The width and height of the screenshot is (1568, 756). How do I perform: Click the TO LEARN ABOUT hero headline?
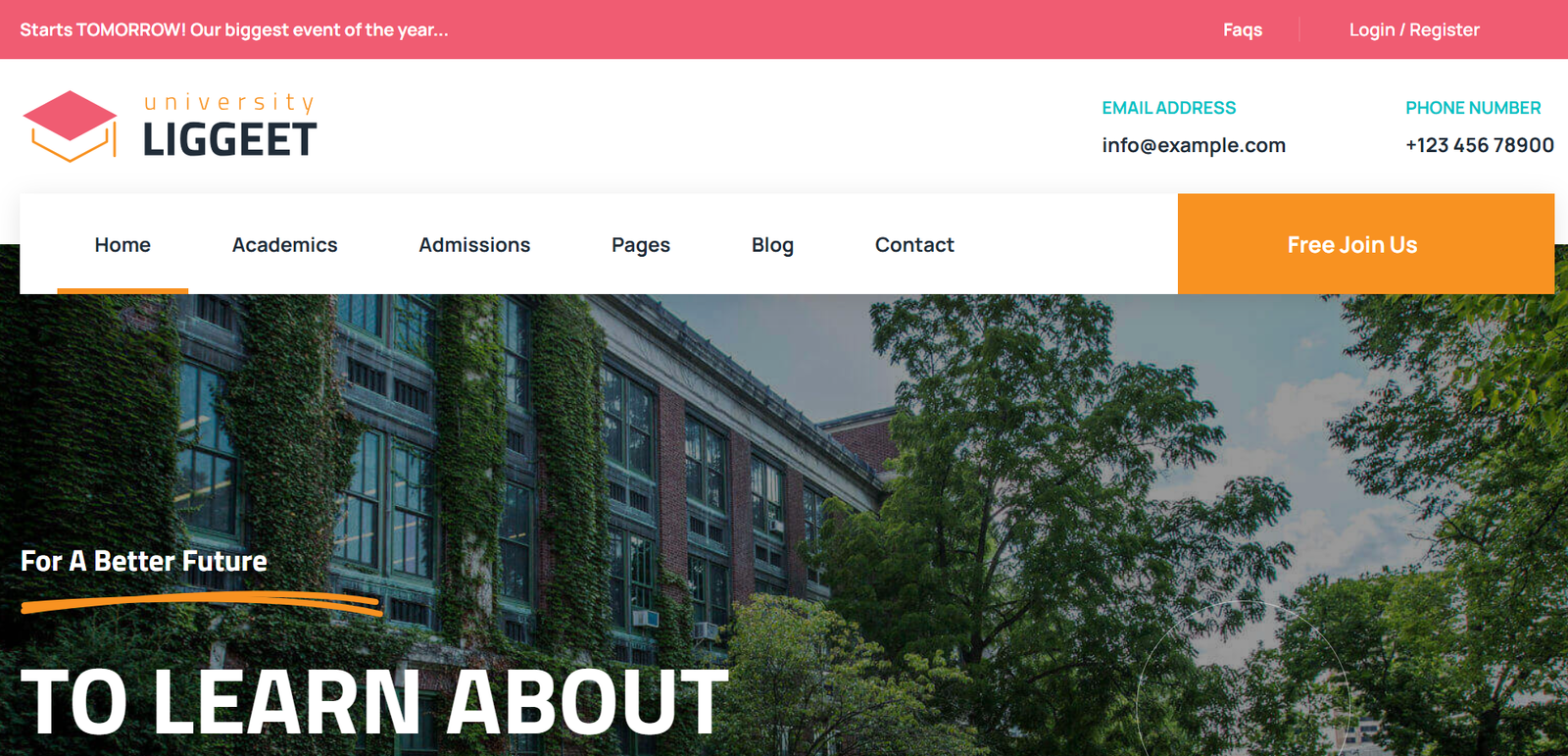point(374,702)
